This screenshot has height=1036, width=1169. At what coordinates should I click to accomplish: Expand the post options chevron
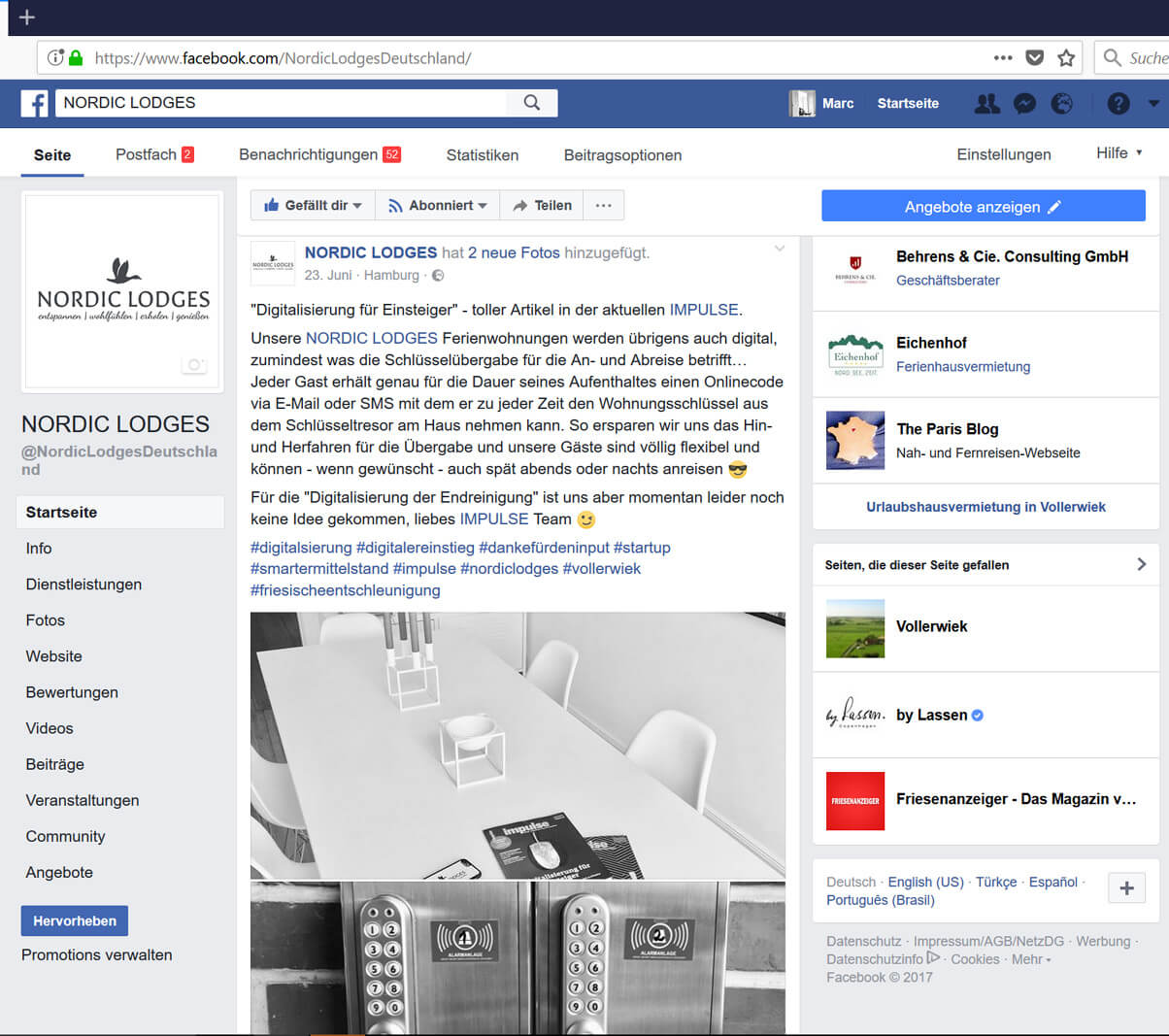coord(779,250)
